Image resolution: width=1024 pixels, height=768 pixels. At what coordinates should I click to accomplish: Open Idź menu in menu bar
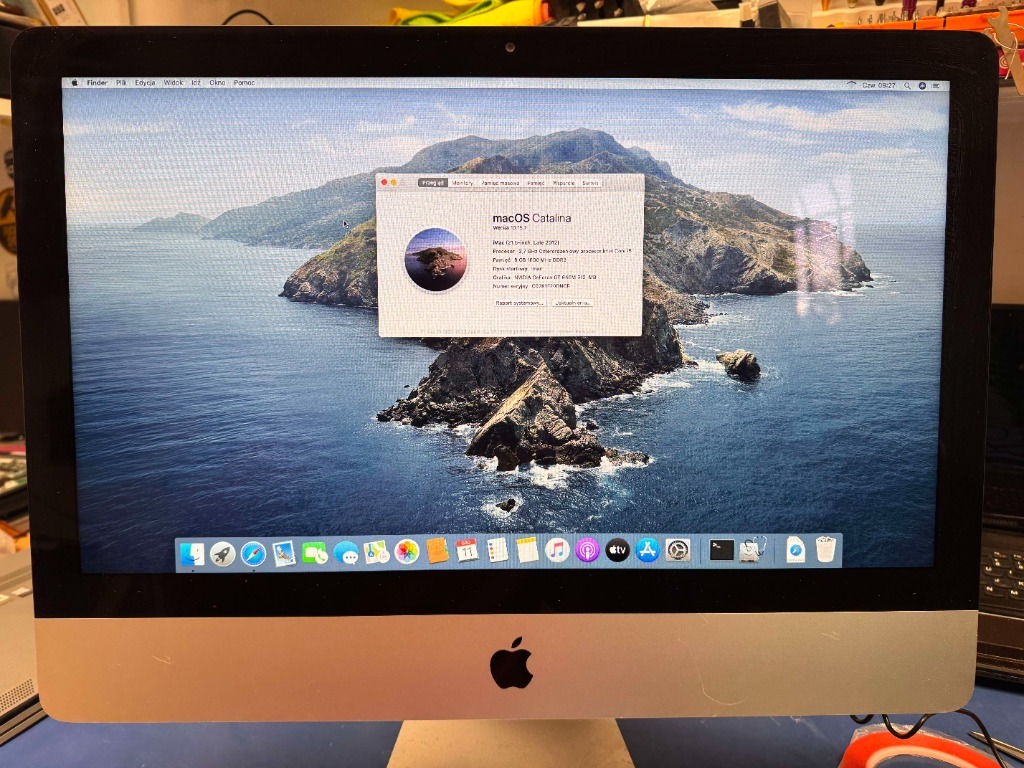point(196,83)
